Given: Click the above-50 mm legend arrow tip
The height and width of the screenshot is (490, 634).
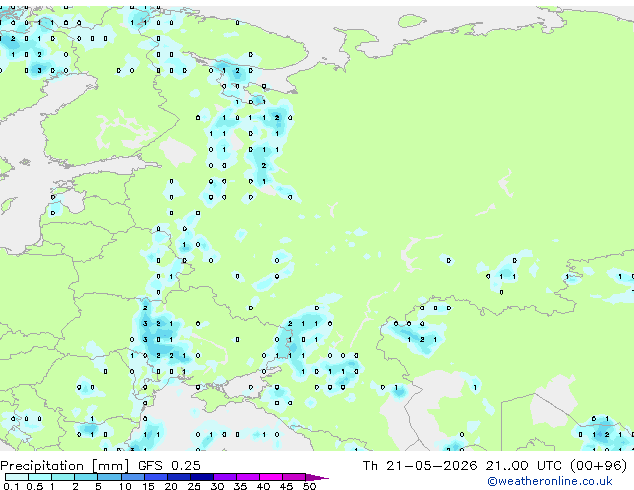Looking at the screenshot, I should 317,477.
